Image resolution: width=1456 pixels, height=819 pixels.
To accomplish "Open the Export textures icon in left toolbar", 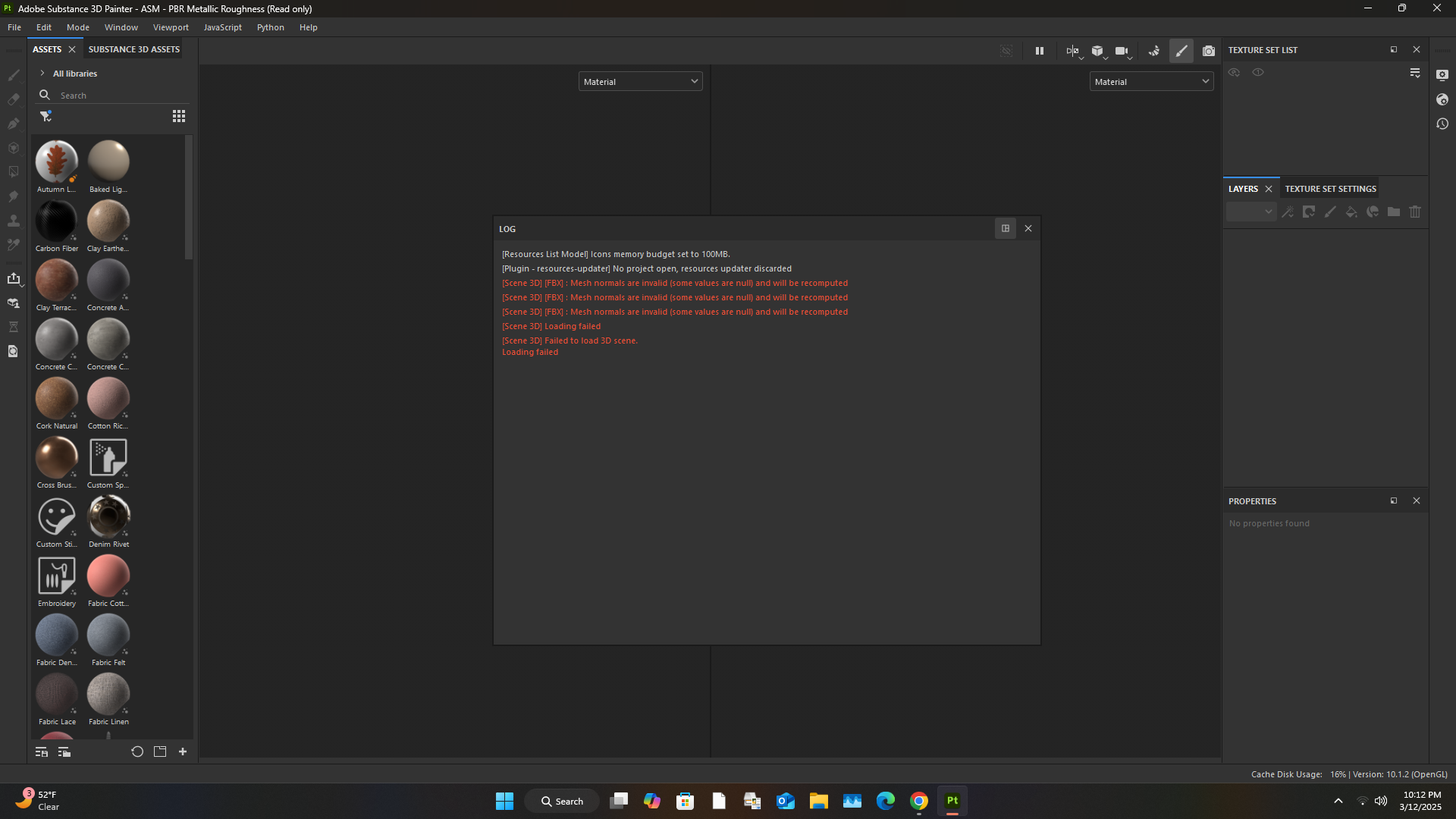I will pos(15,278).
